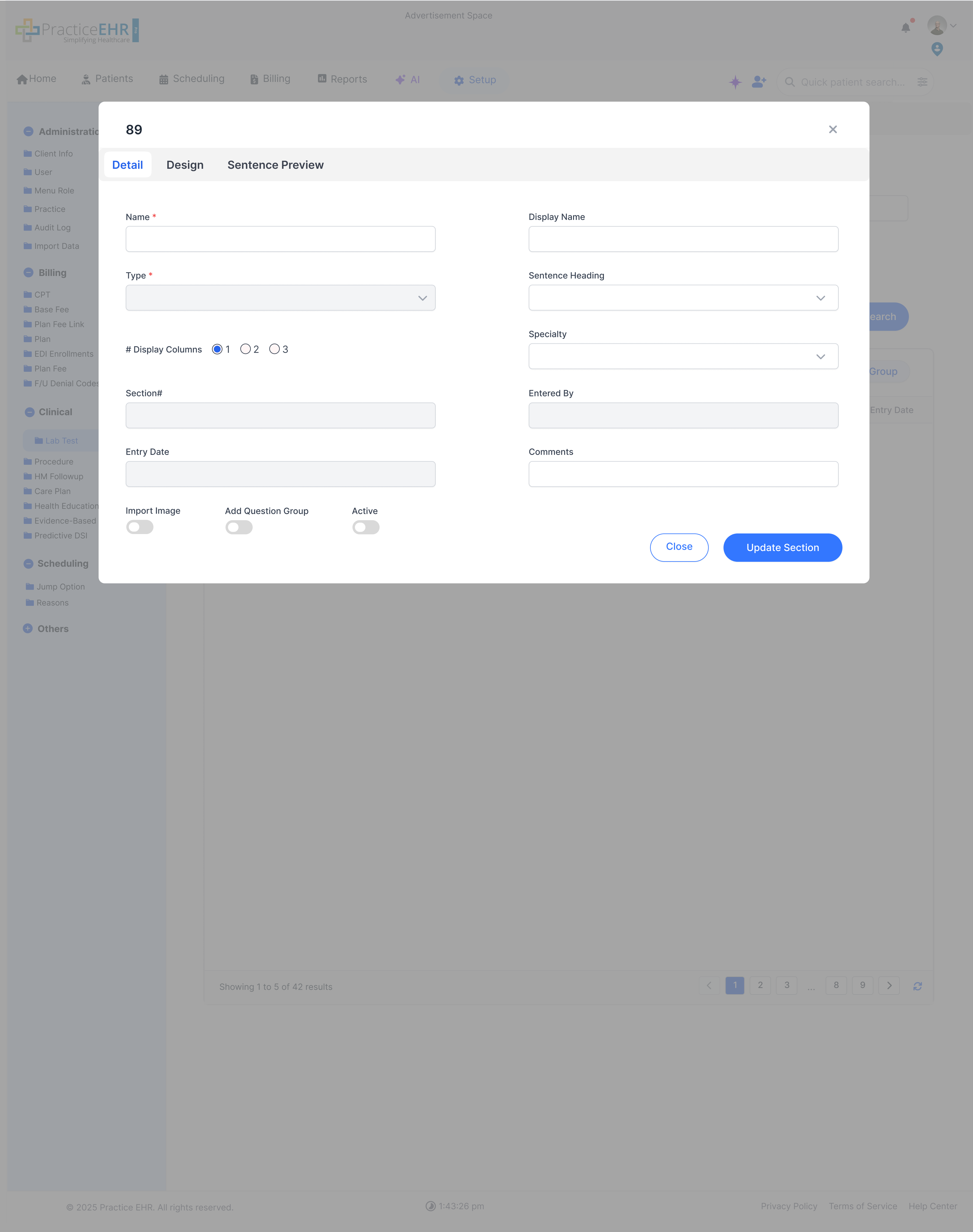Click the Setup gear icon
Image resolution: width=973 pixels, height=1232 pixels.
458,81
